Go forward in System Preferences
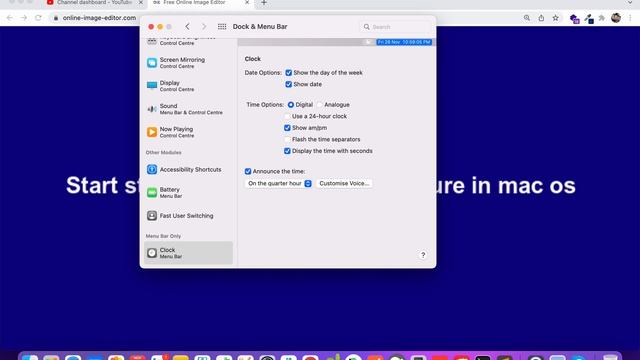This screenshot has height=360, width=640. tap(204, 27)
